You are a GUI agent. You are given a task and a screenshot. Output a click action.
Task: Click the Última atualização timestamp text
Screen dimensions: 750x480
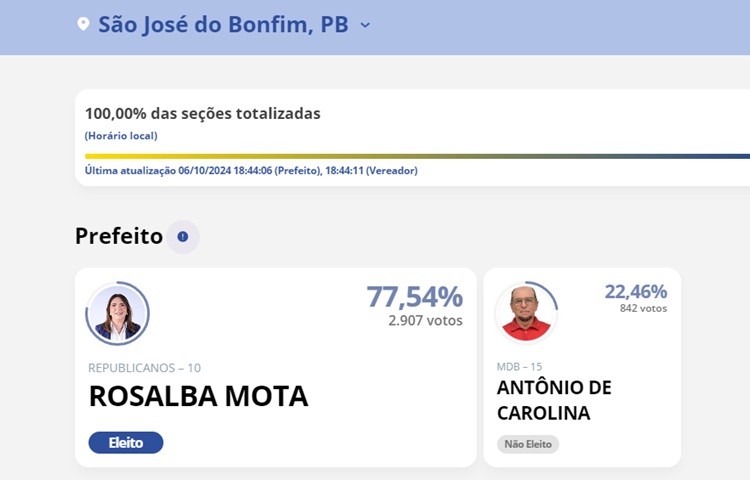(x=251, y=171)
